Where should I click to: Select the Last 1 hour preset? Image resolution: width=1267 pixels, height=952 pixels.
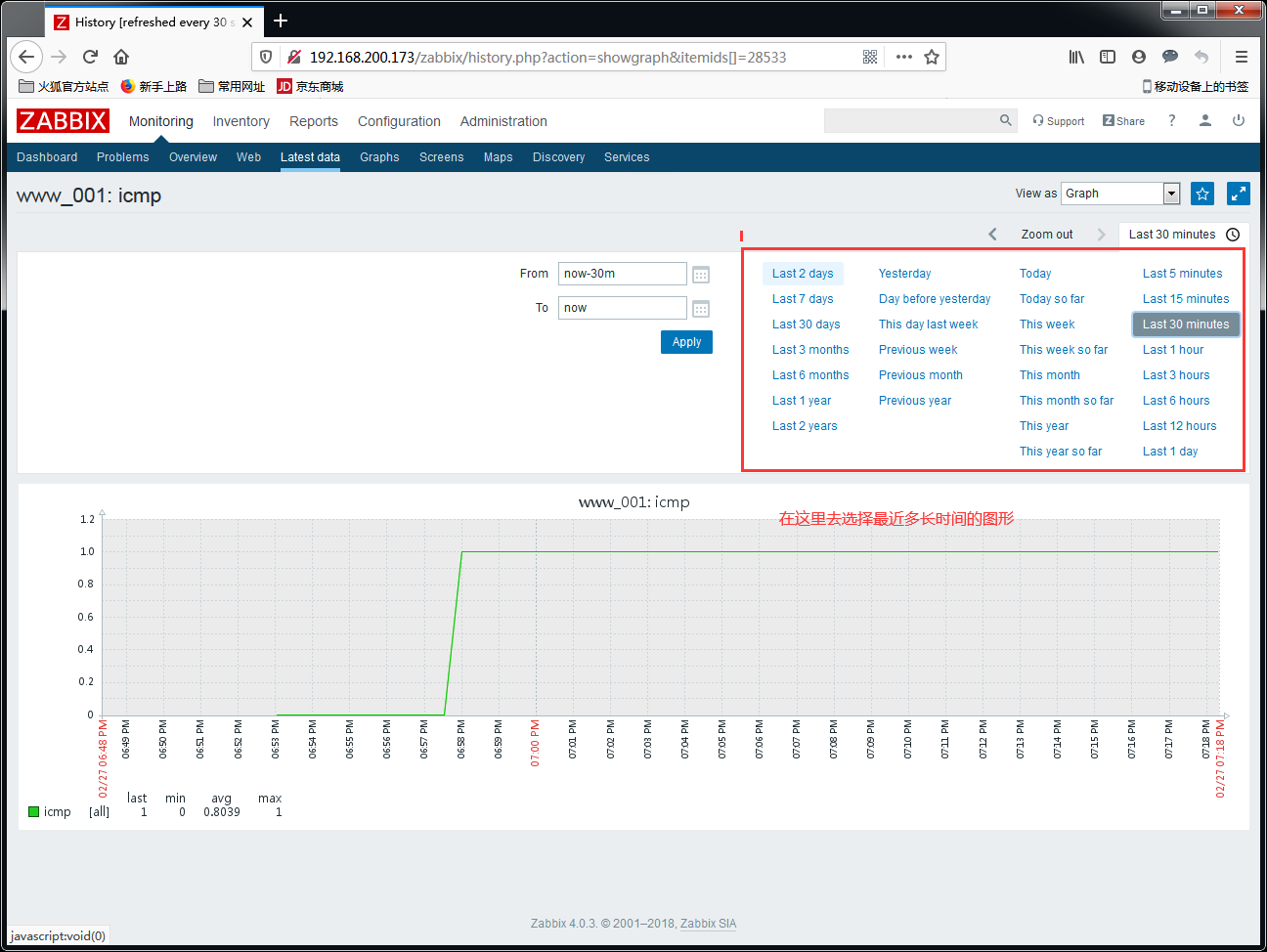coord(1173,350)
